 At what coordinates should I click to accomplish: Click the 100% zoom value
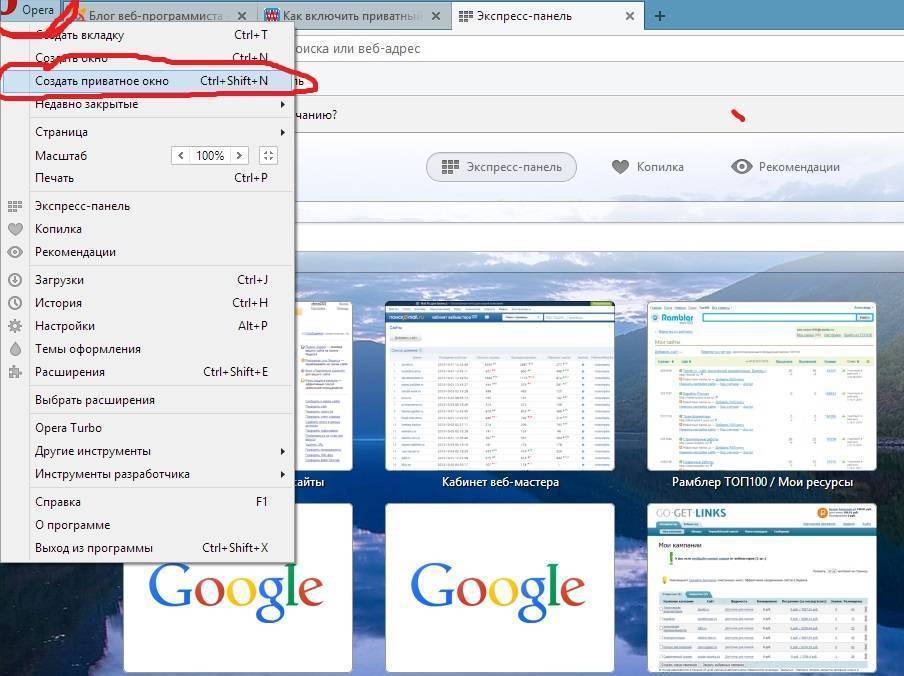210,155
